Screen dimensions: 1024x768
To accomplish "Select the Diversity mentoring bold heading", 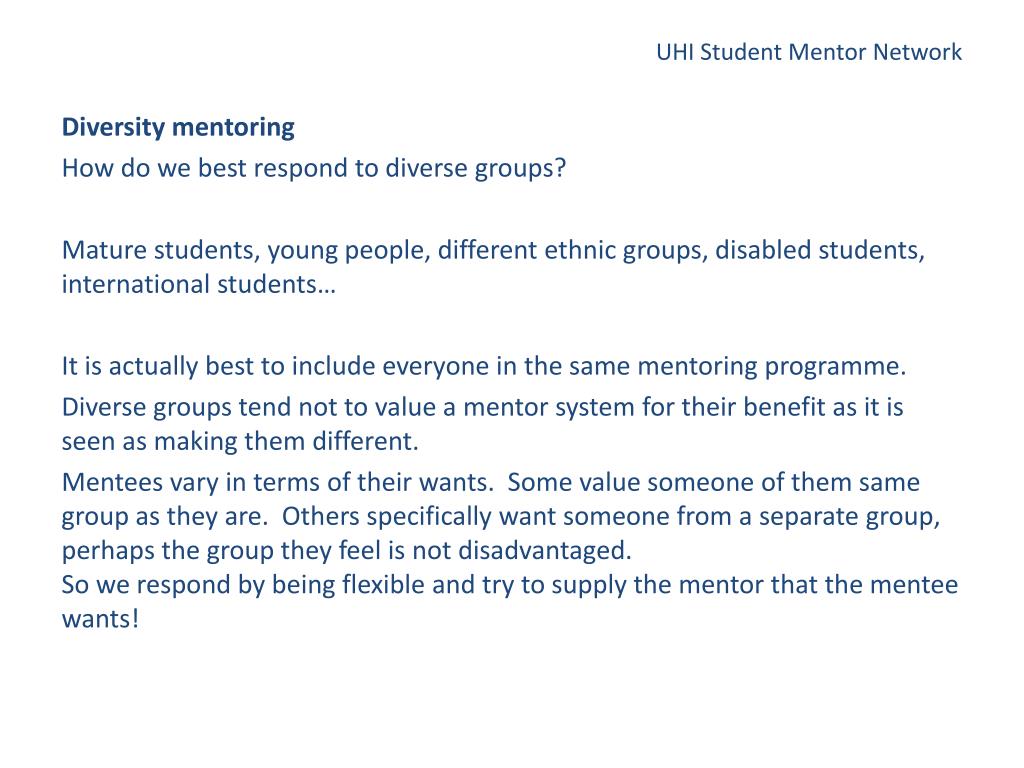I will coord(178,127).
